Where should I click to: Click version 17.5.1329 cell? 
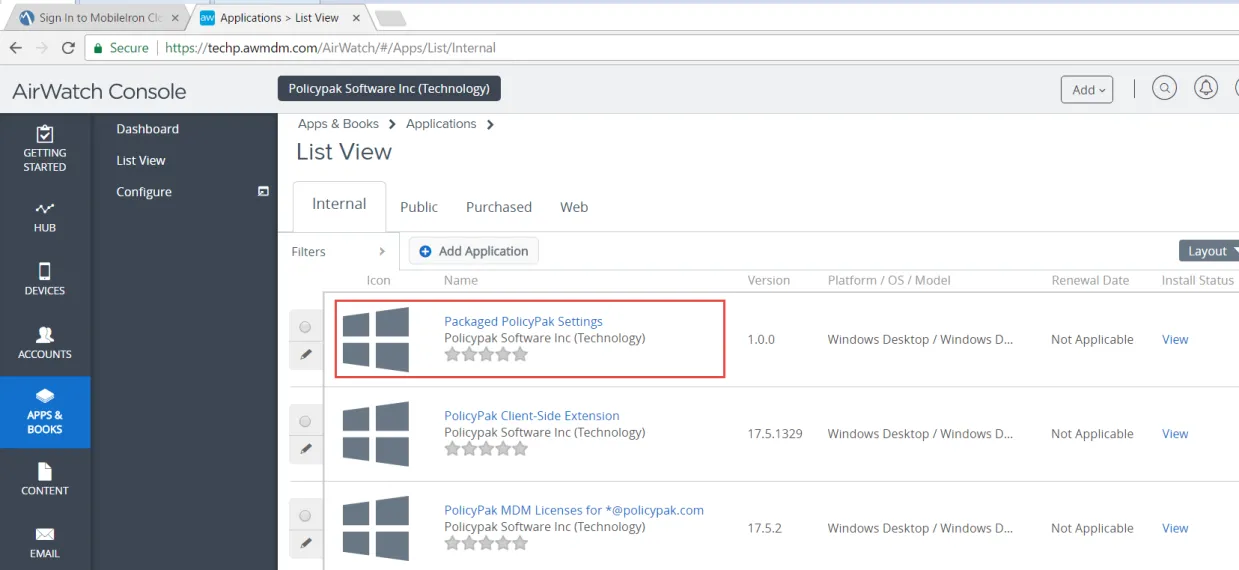775,434
